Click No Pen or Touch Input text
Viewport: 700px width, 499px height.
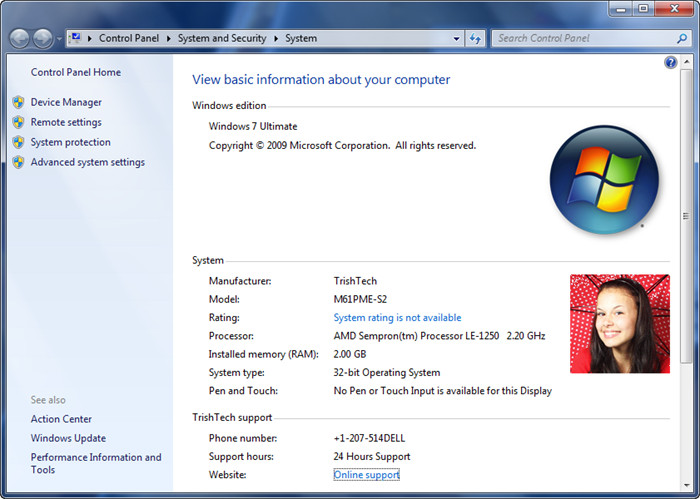tap(442, 391)
